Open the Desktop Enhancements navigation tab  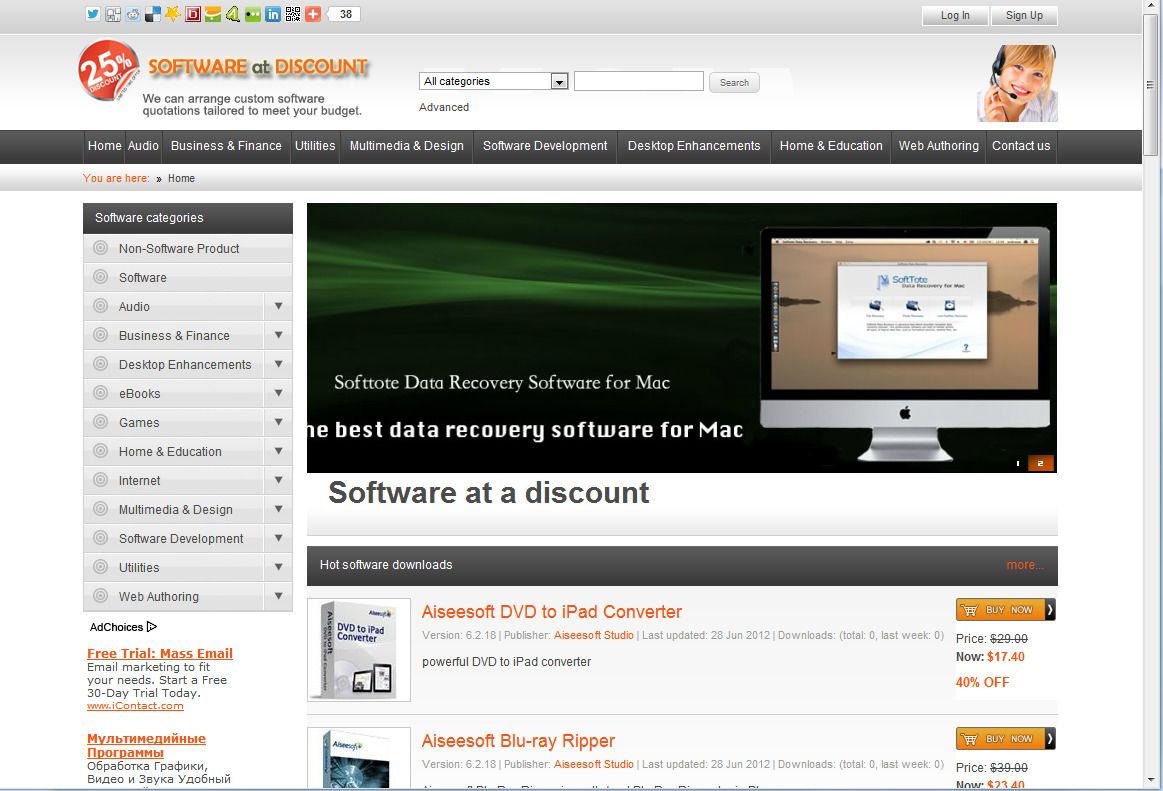tap(693, 146)
